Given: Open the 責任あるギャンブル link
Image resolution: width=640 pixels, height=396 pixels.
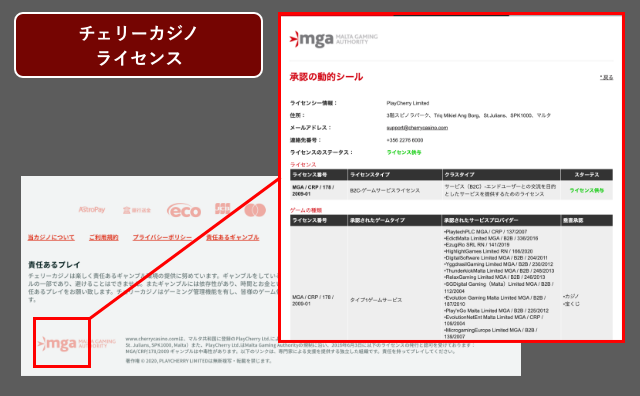Looking at the screenshot, I should point(232,237).
